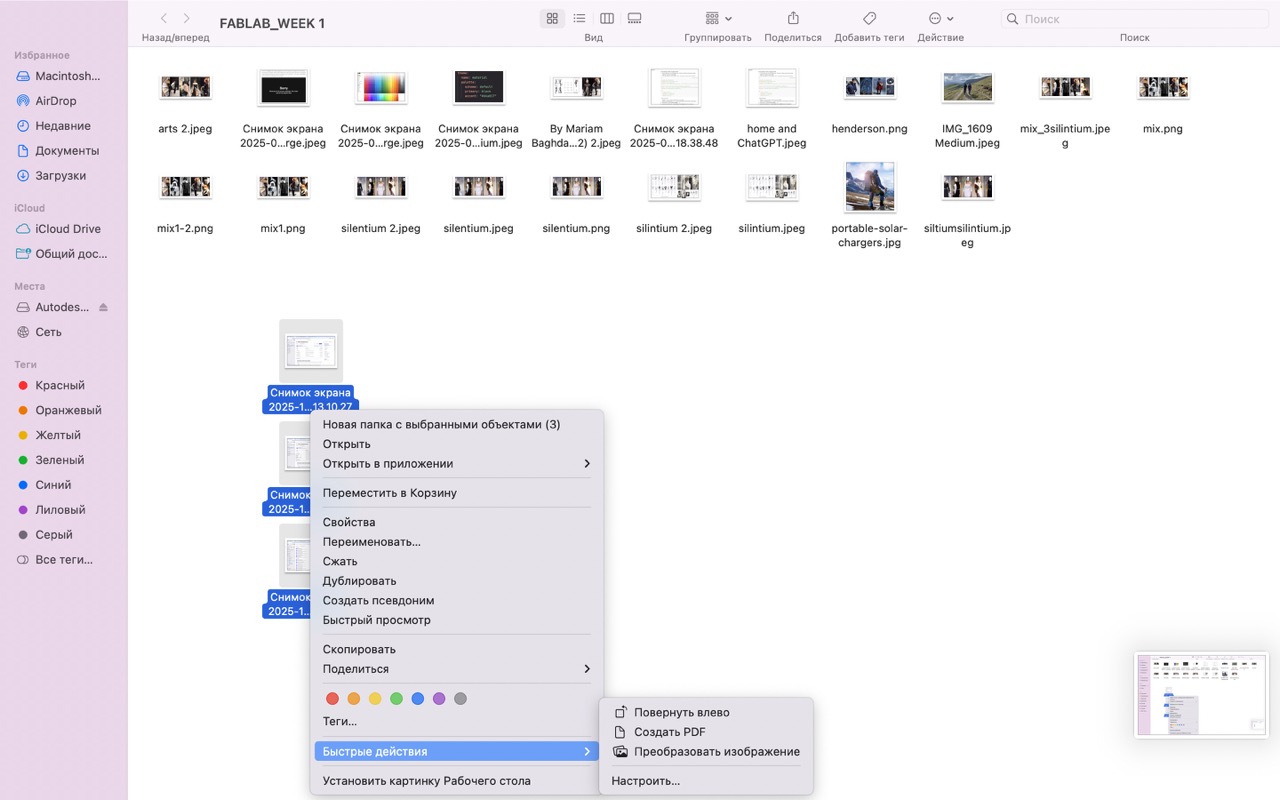Switch to gallery view
The image size is (1280, 800).
click(634, 19)
